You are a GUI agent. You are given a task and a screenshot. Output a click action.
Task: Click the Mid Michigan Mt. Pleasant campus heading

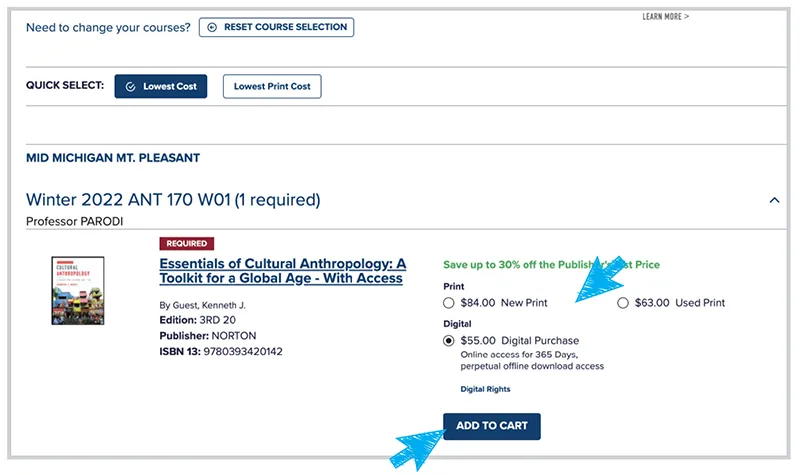click(x=113, y=158)
